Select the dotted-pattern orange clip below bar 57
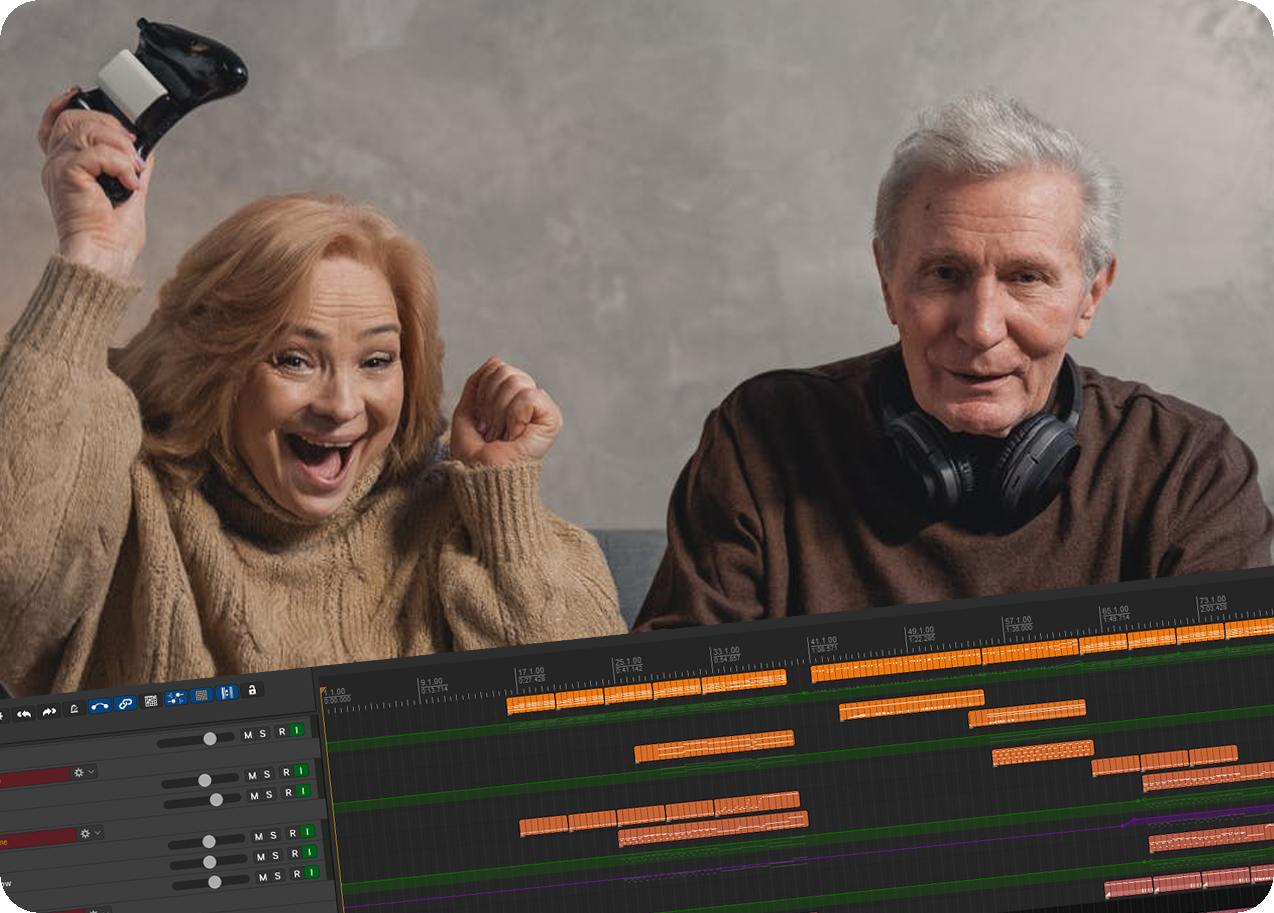This screenshot has height=913, width=1274. tap(1043, 752)
